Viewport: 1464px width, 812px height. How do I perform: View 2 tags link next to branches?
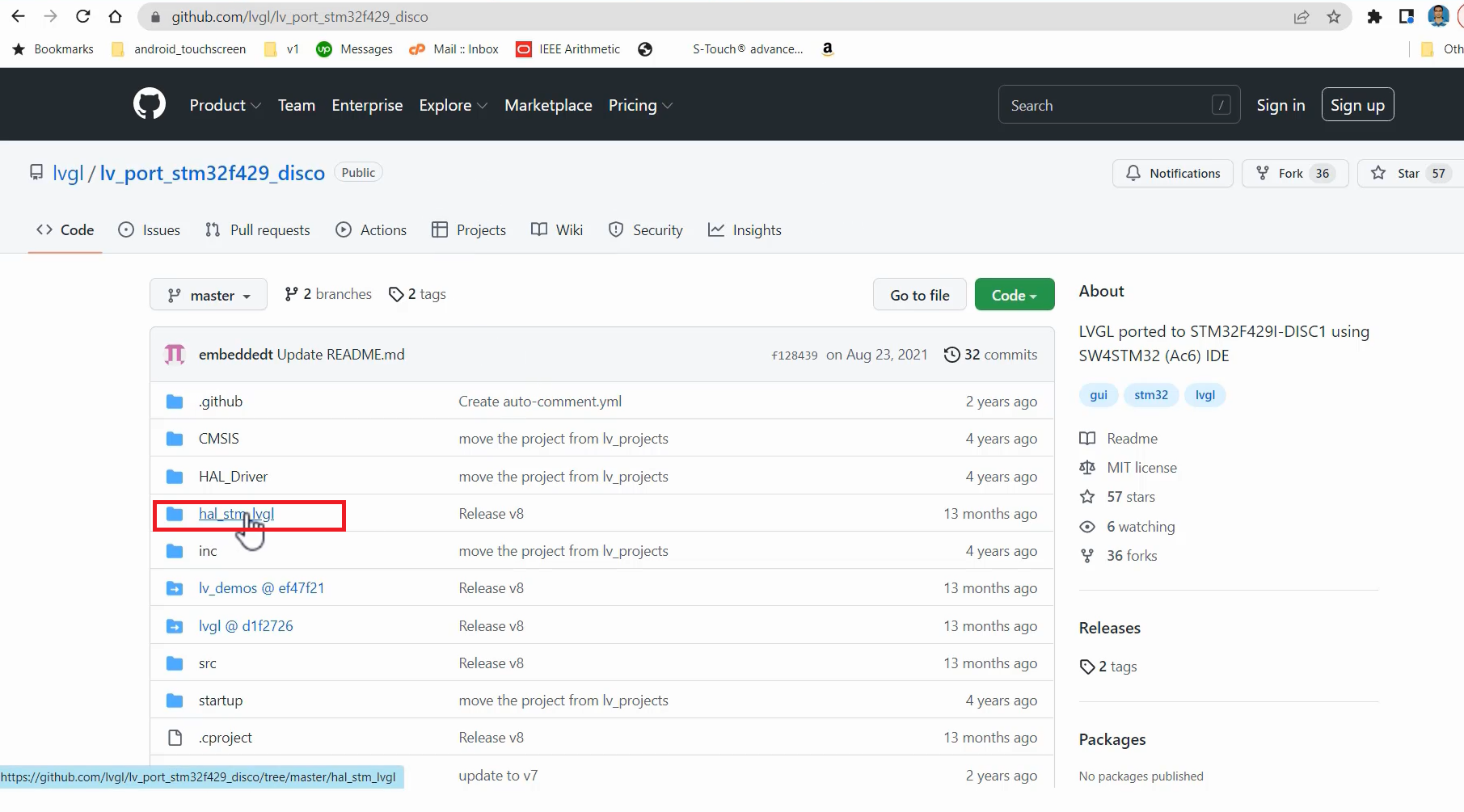[417, 294]
